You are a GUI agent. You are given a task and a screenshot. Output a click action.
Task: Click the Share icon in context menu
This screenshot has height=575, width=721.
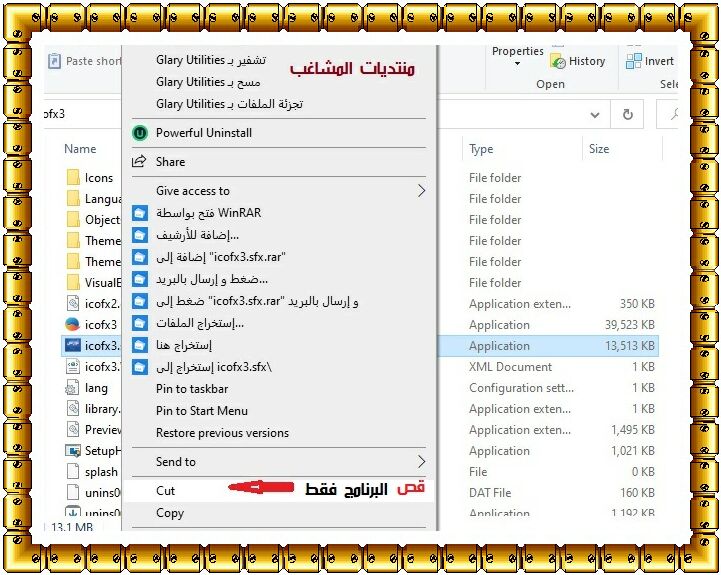coord(139,162)
